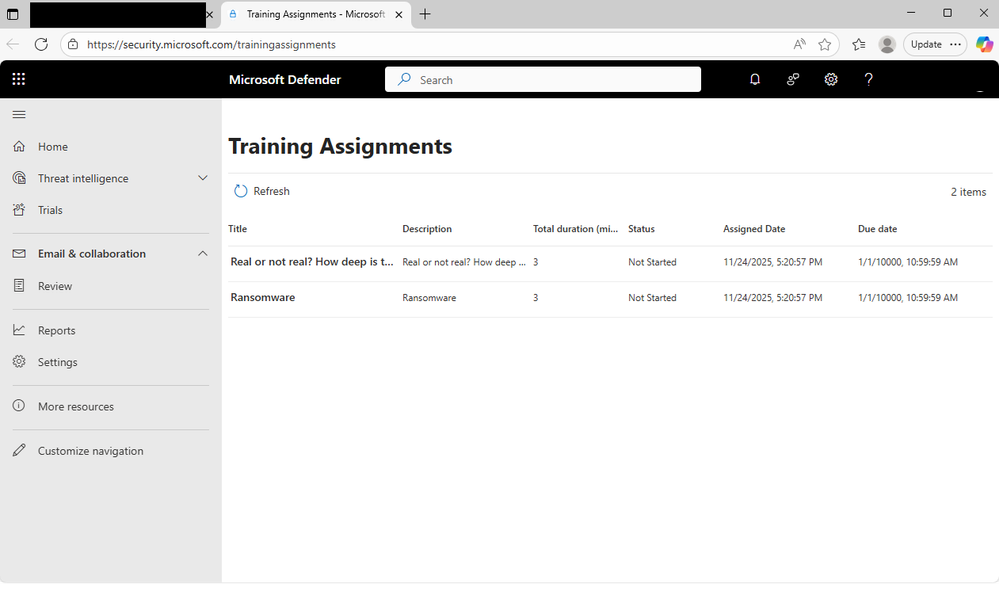
Task: Click the sidebar Settings gear icon
Action: 19,361
